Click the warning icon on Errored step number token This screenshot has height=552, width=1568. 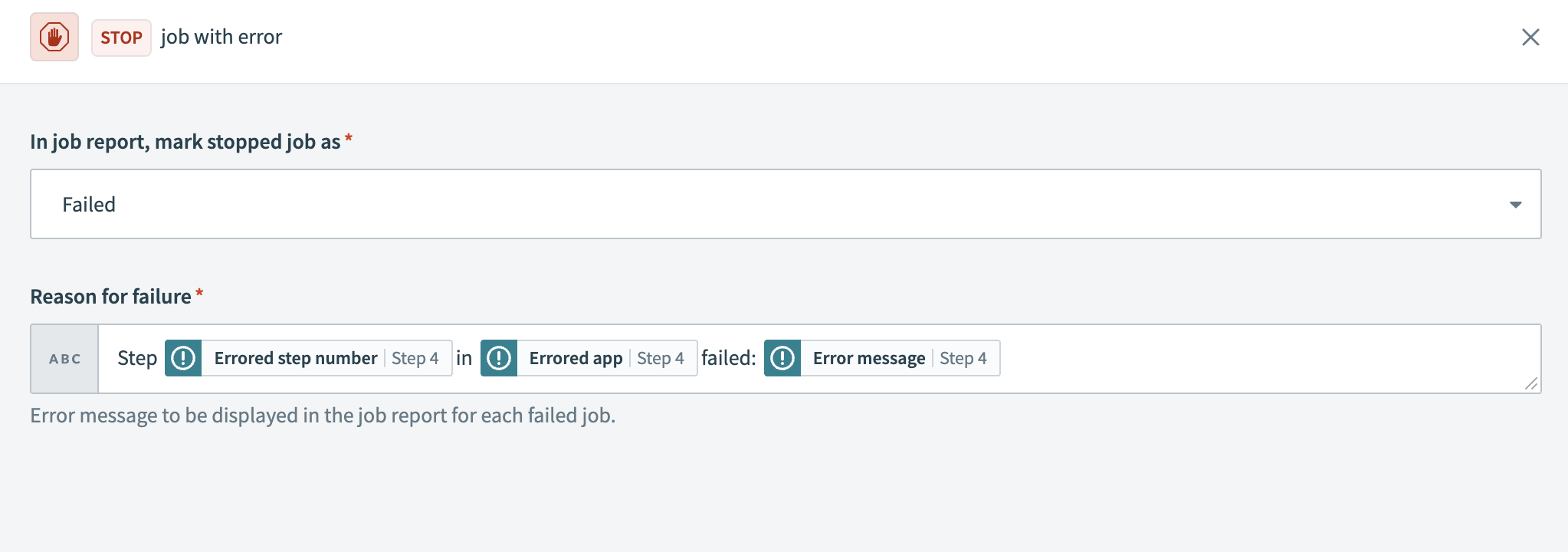[183, 357]
